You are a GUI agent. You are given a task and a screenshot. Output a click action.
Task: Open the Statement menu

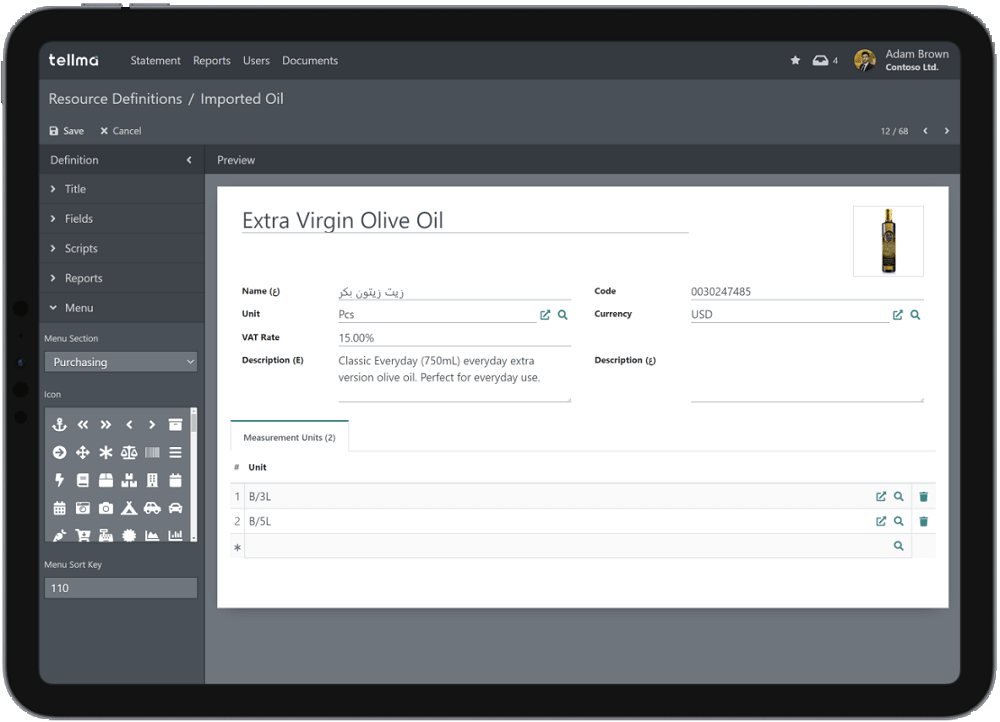156,61
